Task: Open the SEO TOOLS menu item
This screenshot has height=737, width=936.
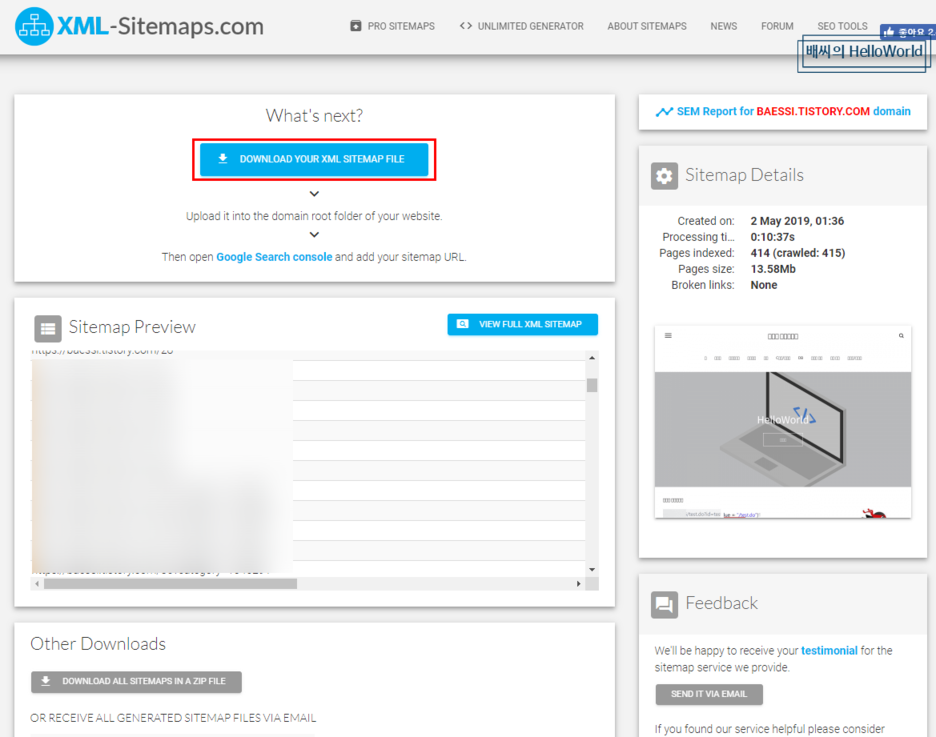Action: (x=842, y=26)
